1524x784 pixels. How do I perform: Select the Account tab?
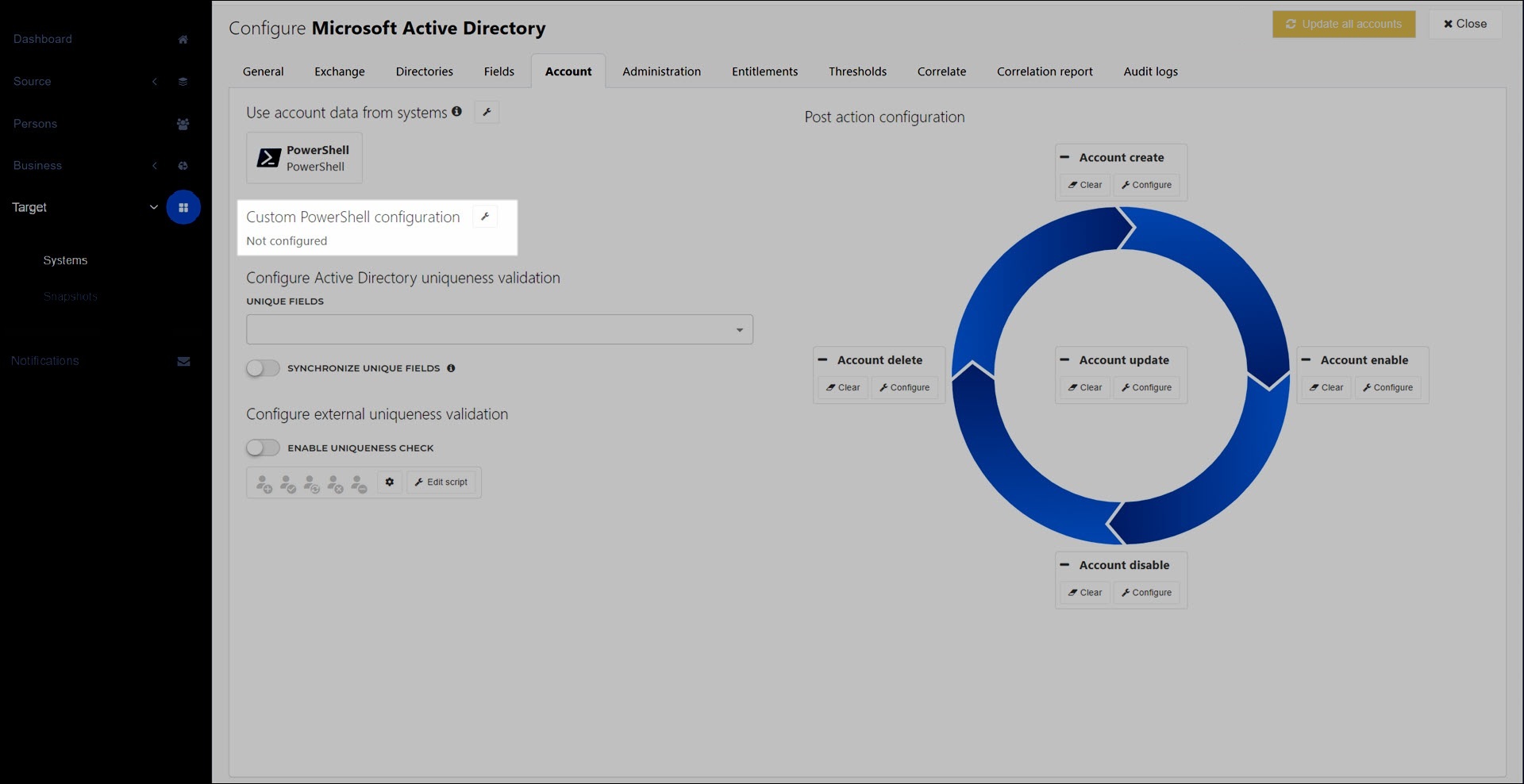click(x=568, y=71)
